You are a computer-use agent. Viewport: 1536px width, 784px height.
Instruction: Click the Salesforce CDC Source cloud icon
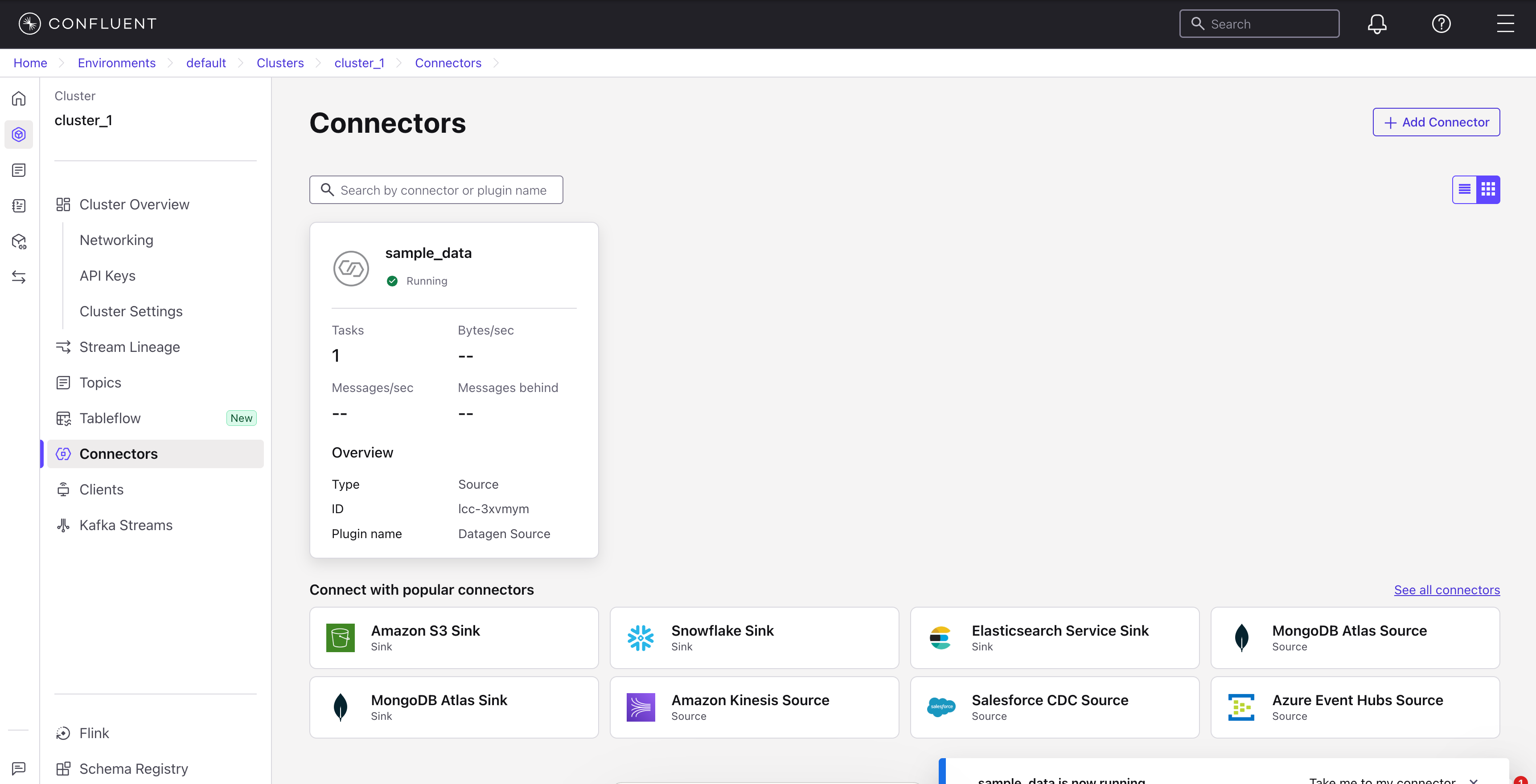coord(941,706)
